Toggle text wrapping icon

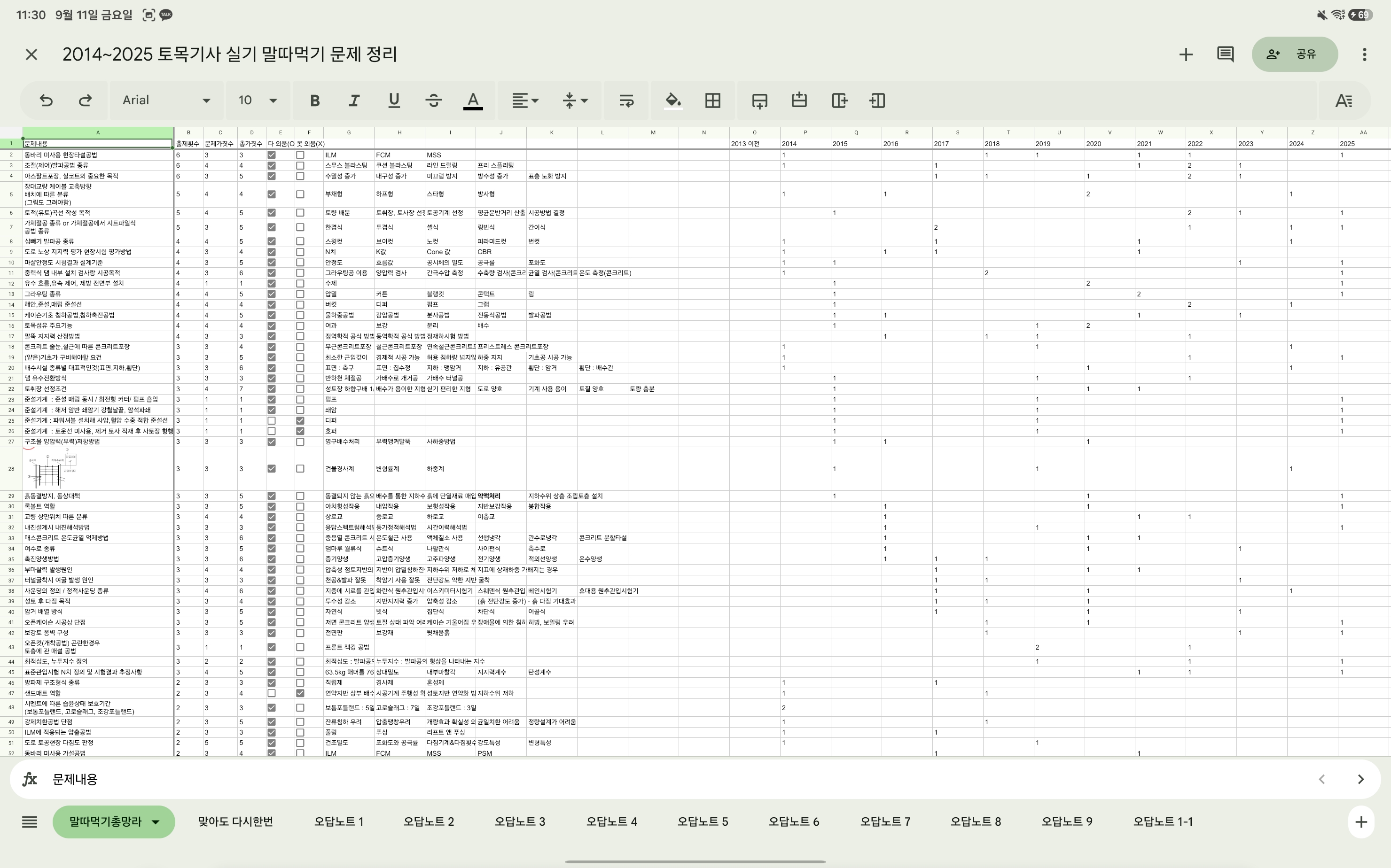626,101
